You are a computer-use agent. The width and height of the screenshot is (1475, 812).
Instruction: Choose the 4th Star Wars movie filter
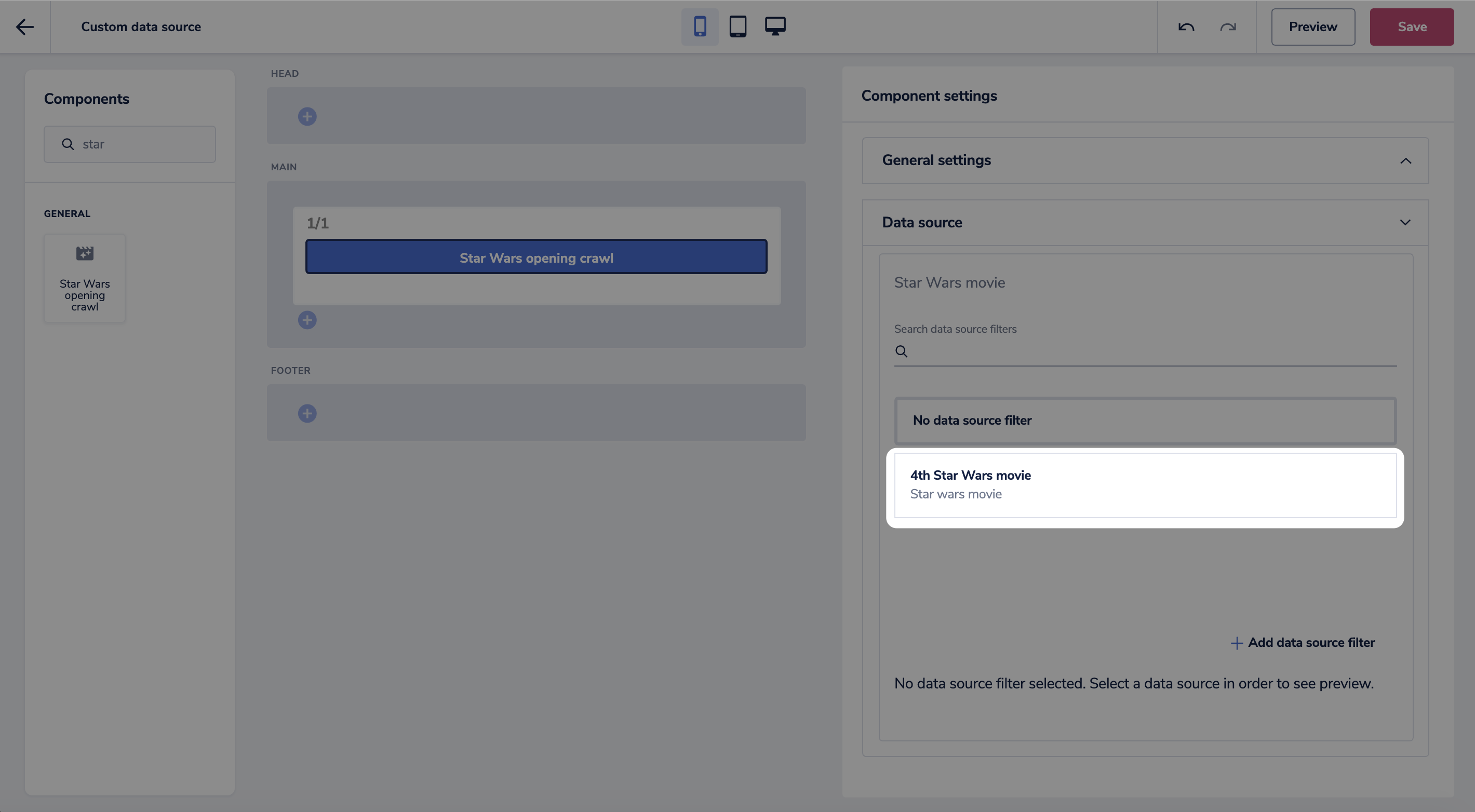(x=1145, y=485)
